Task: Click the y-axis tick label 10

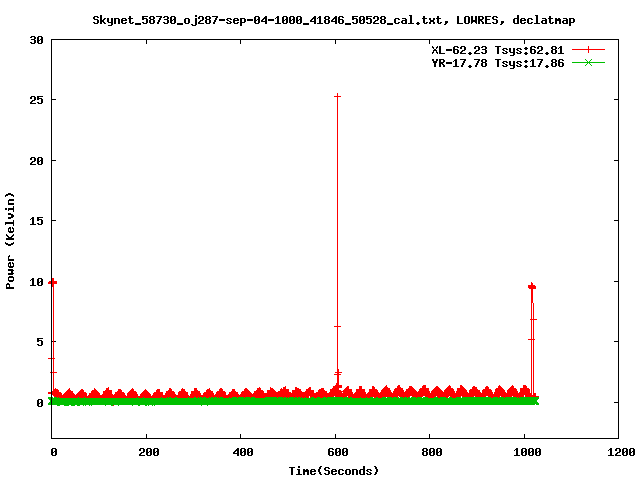Action: point(36,282)
